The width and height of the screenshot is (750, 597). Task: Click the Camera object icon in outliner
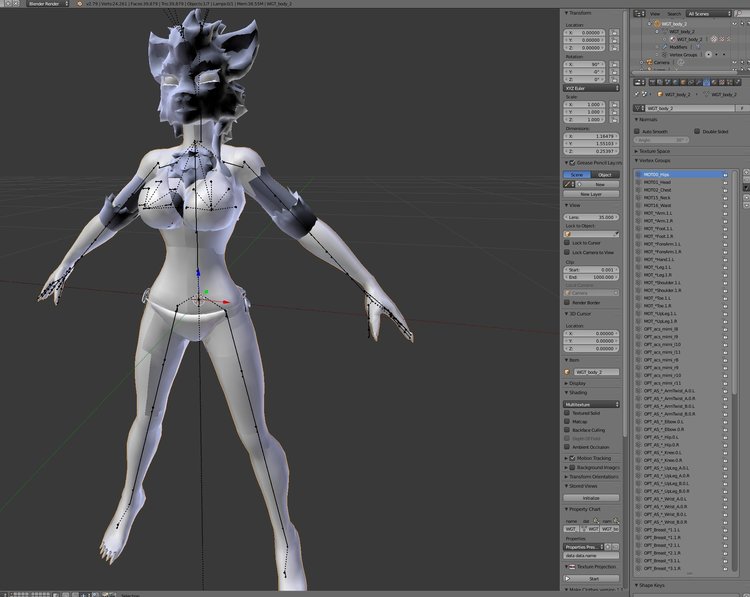(650, 62)
